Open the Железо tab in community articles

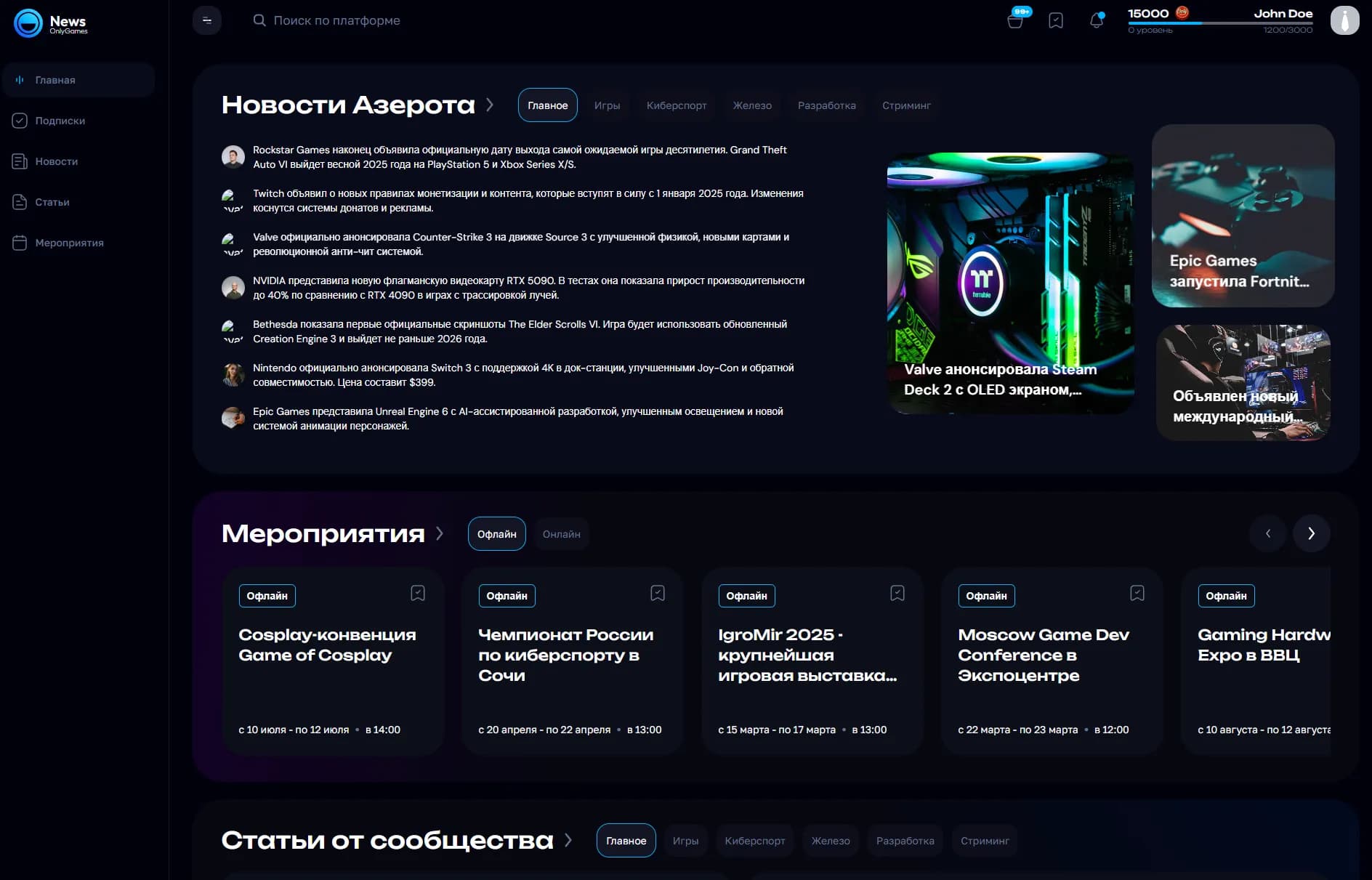(830, 840)
